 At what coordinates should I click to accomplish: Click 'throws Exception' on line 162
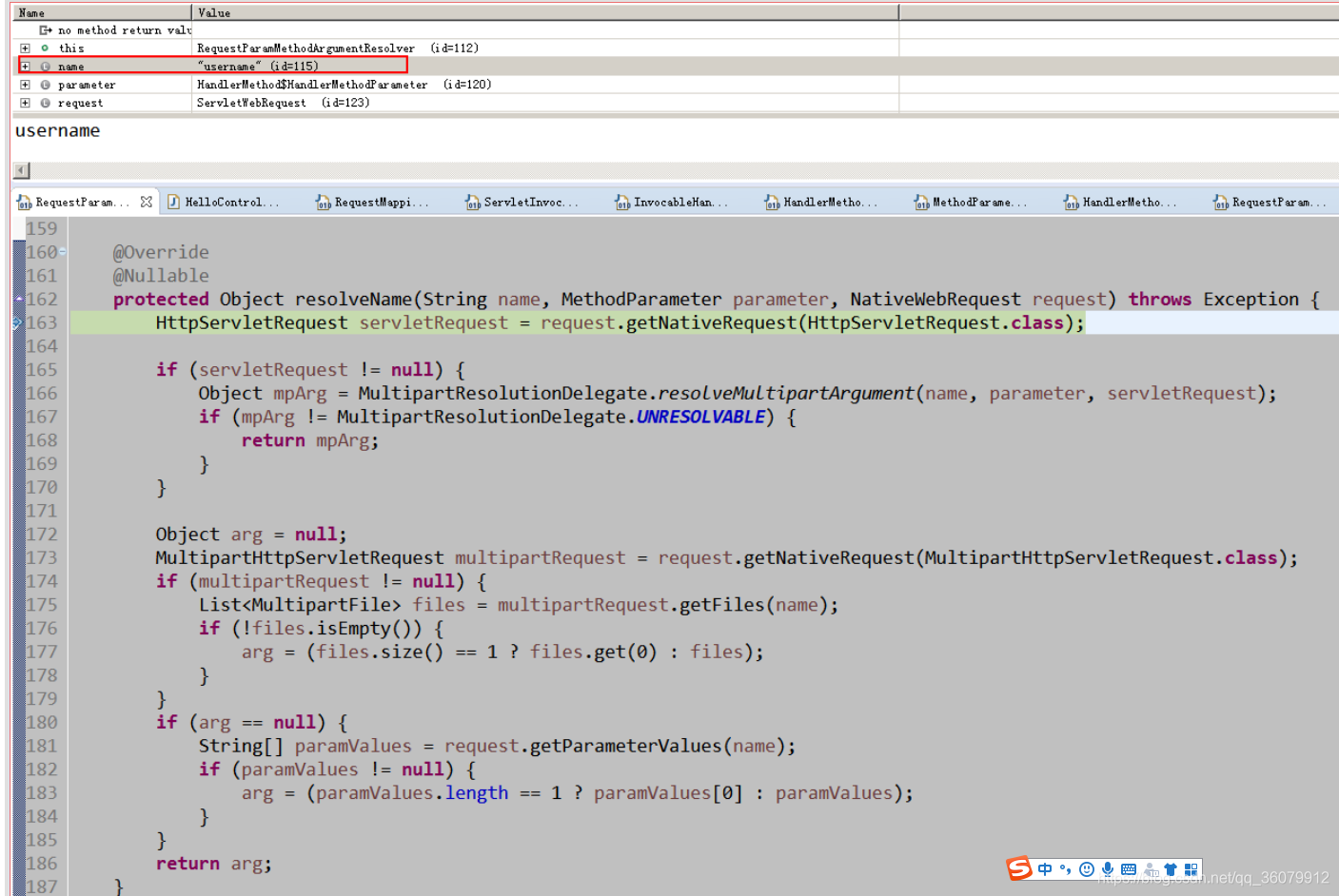[x=1213, y=299]
